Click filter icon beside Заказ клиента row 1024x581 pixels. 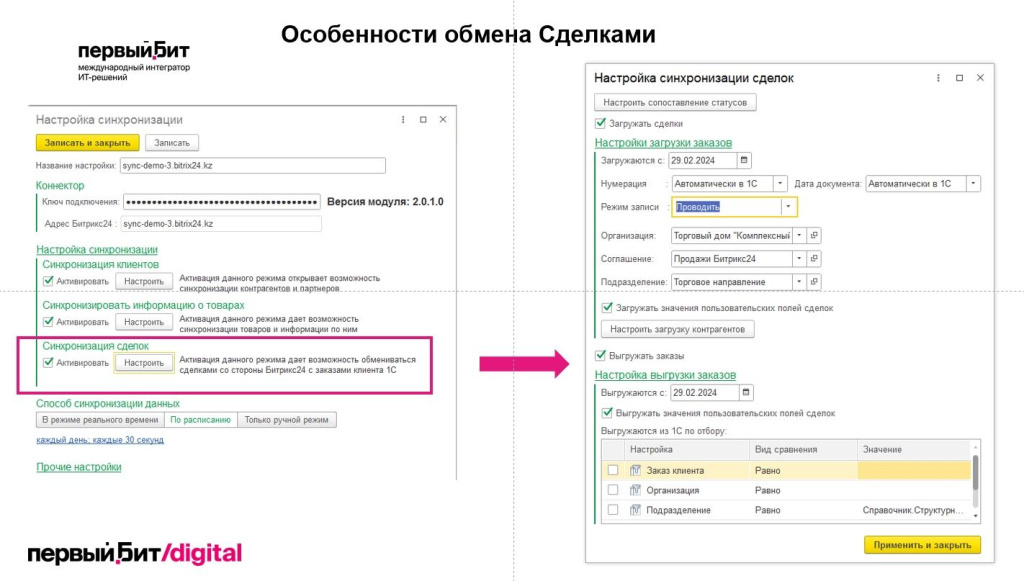[x=635, y=470]
